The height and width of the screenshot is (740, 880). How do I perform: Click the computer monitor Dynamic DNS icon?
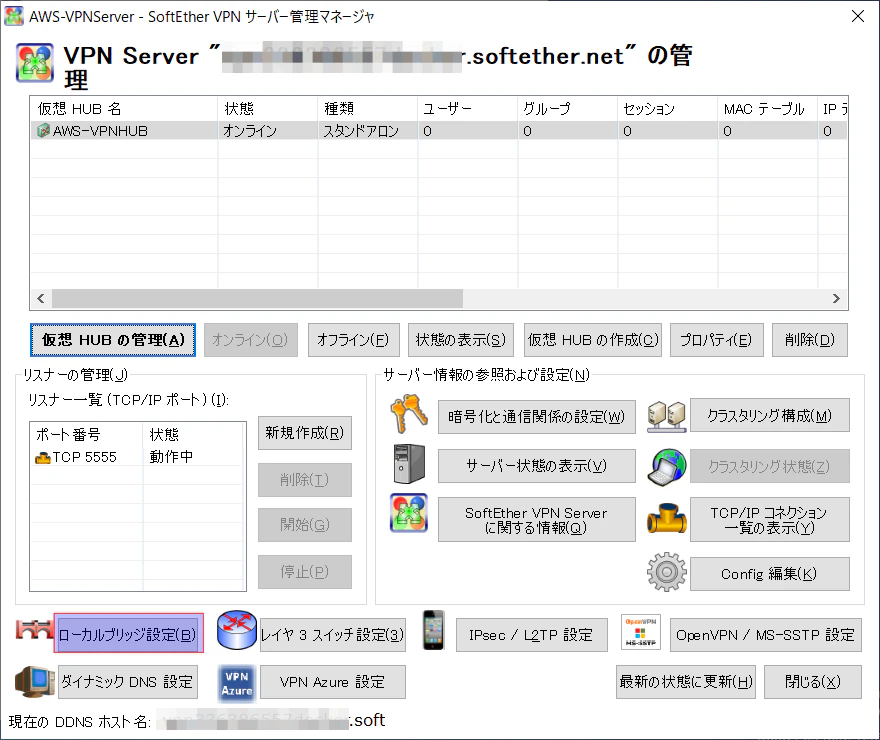pyautogui.click(x=35, y=681)
